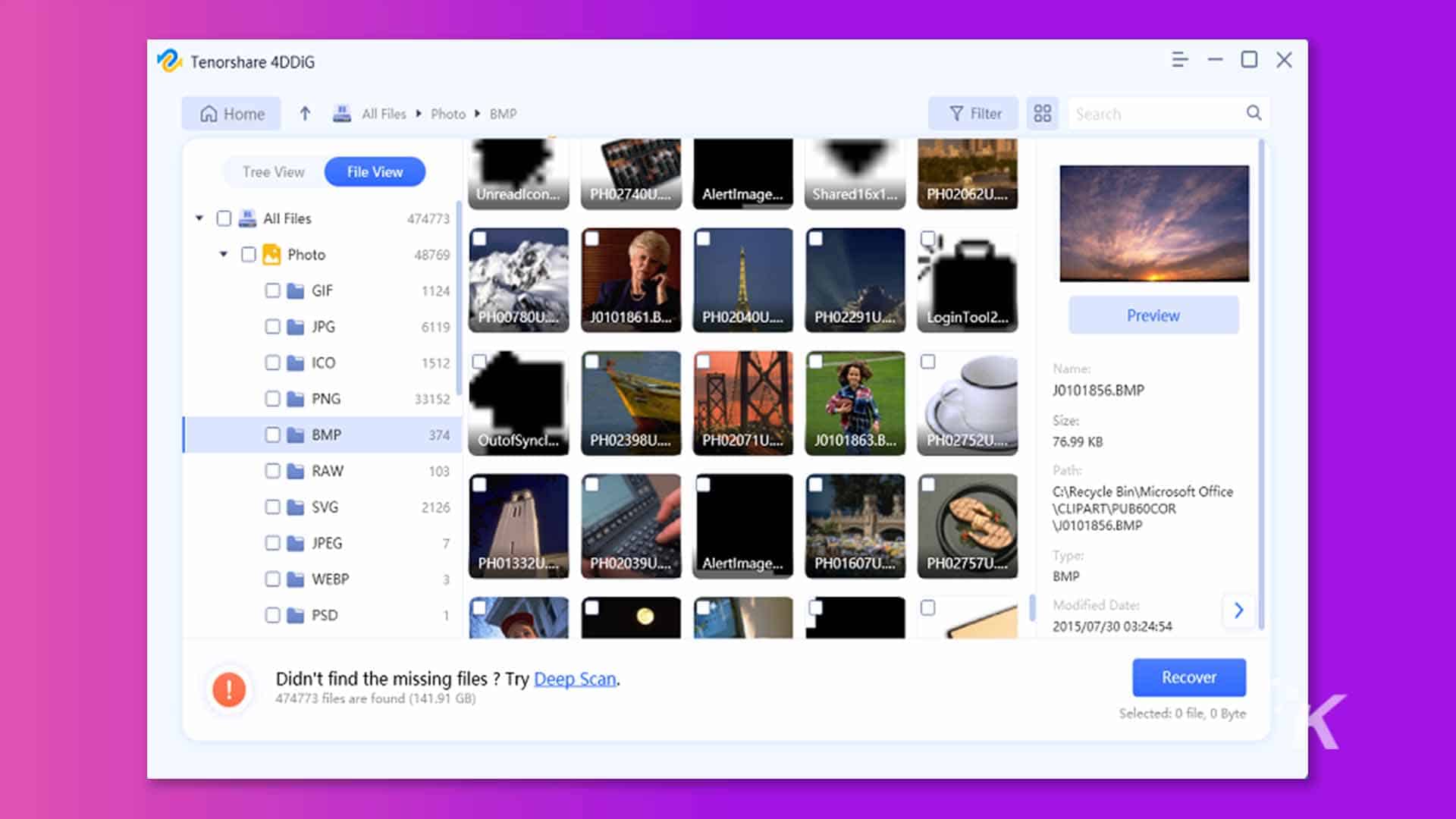The height and width of the screenshot is (819, 1456).
Task: Check the BMP folder checkbox
Action: pyautogui.click(x=273, y=435)
